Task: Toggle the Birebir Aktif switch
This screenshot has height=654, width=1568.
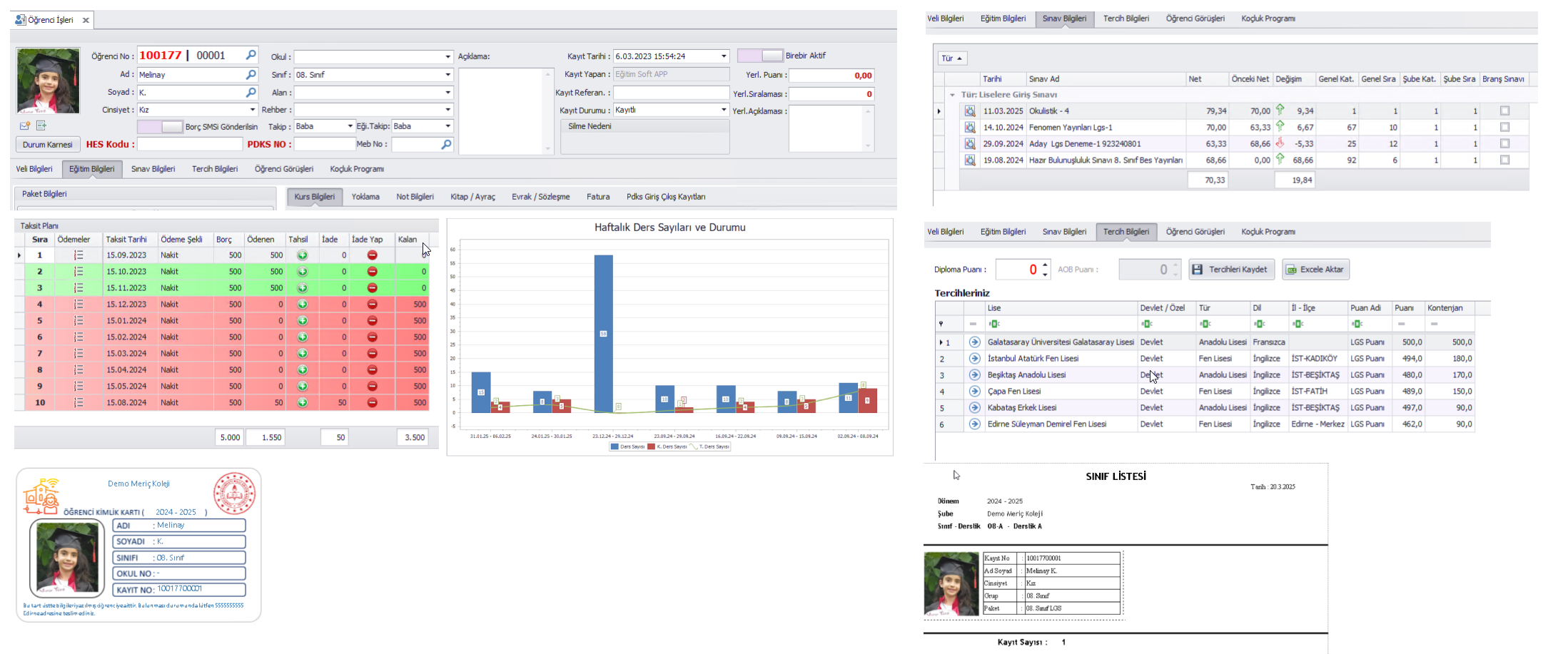Action: pos(760,56)
